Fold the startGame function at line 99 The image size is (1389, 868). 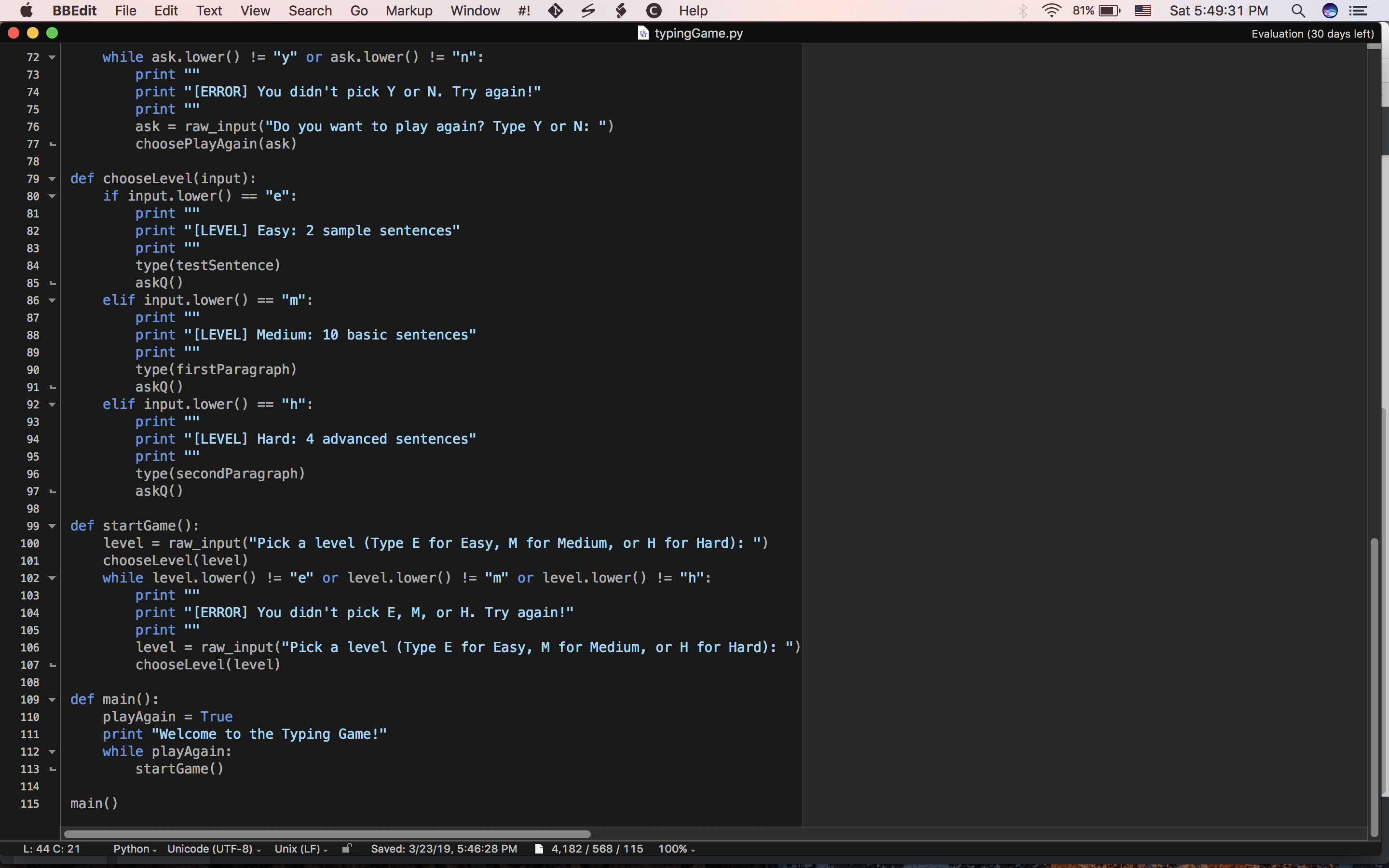(x=52, y=527)
